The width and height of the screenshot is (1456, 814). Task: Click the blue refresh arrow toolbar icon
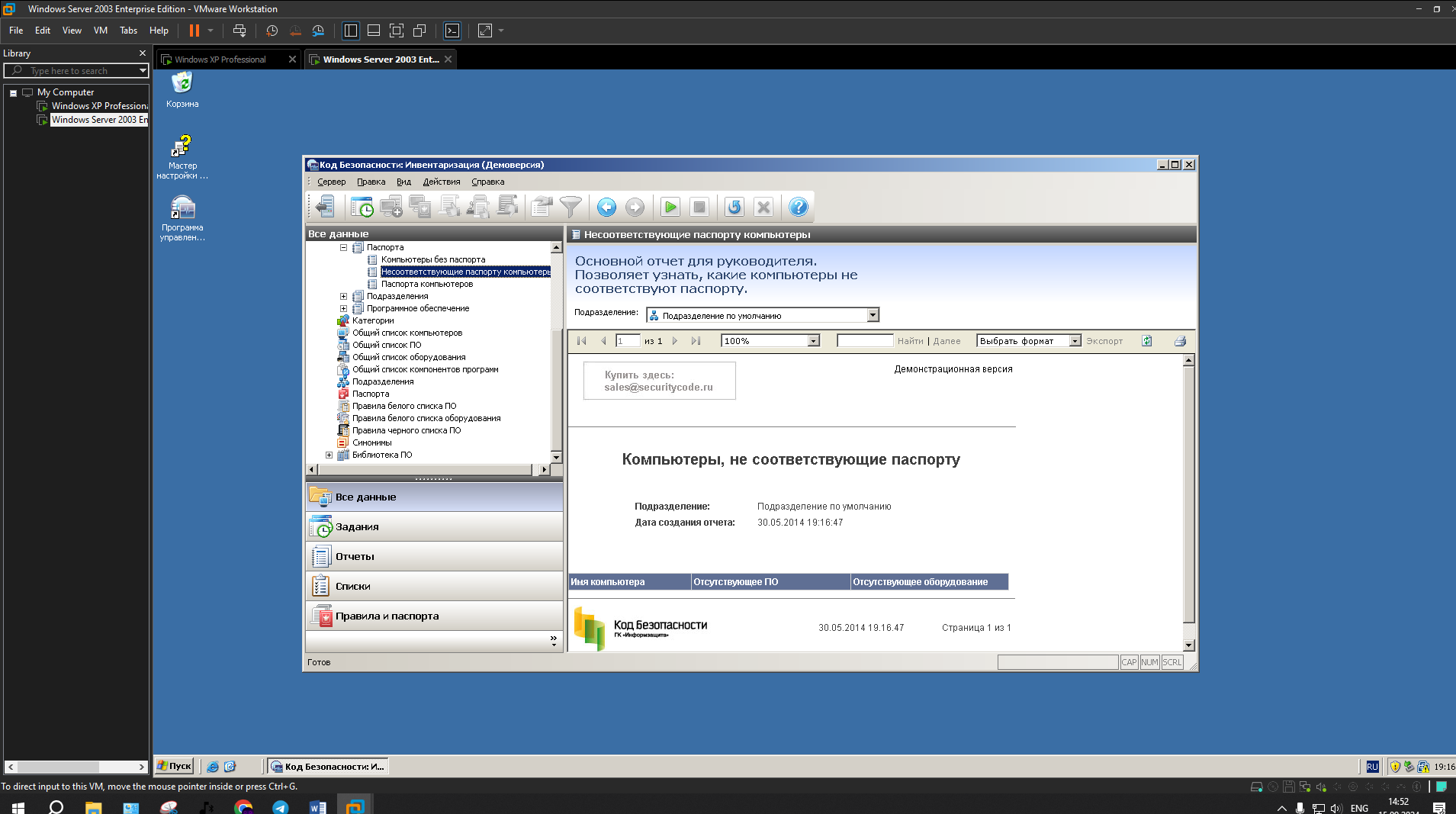[x=734, y=207]
